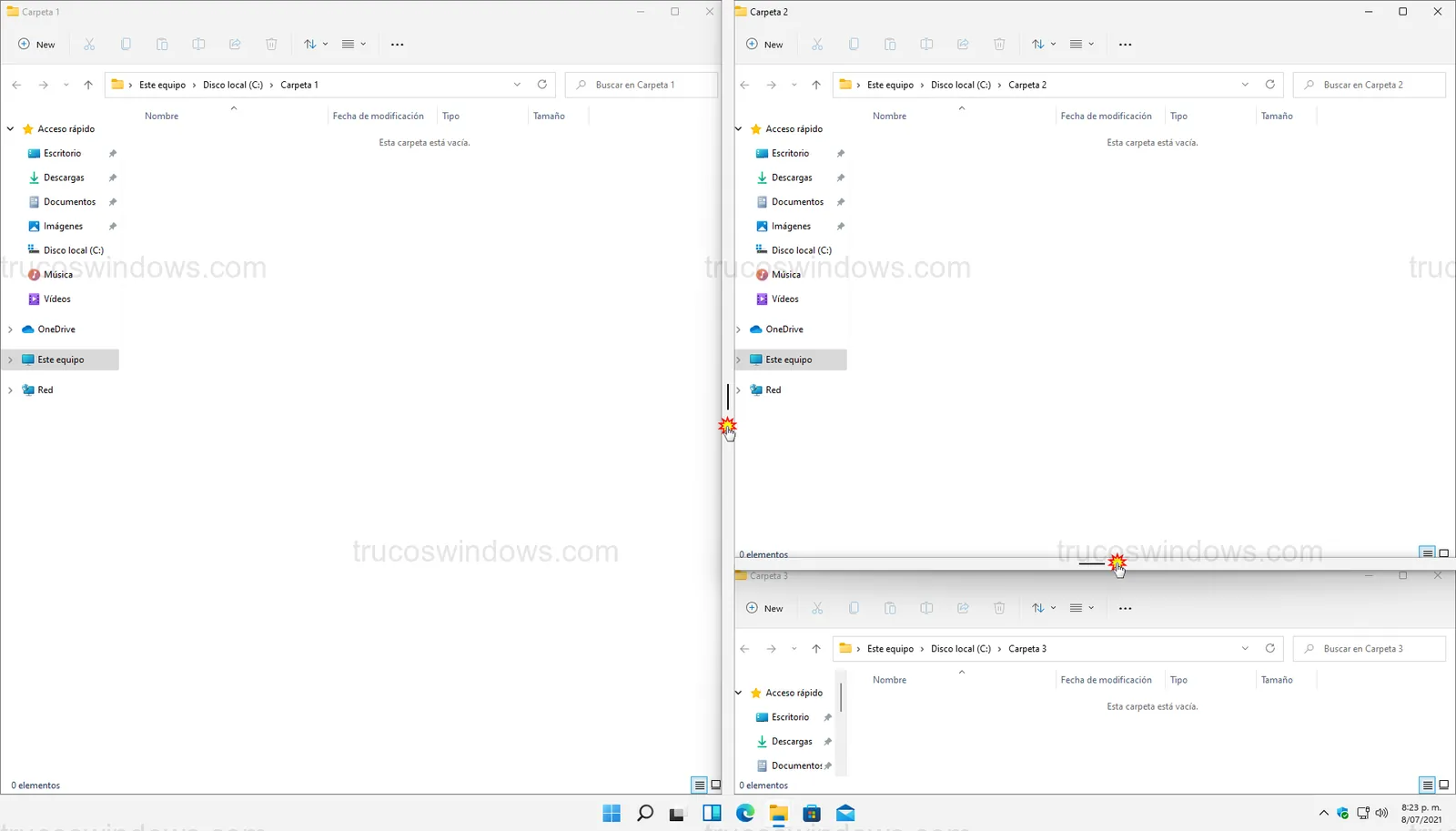Open the See more menu in Carpeta 2

(1125, 45)
